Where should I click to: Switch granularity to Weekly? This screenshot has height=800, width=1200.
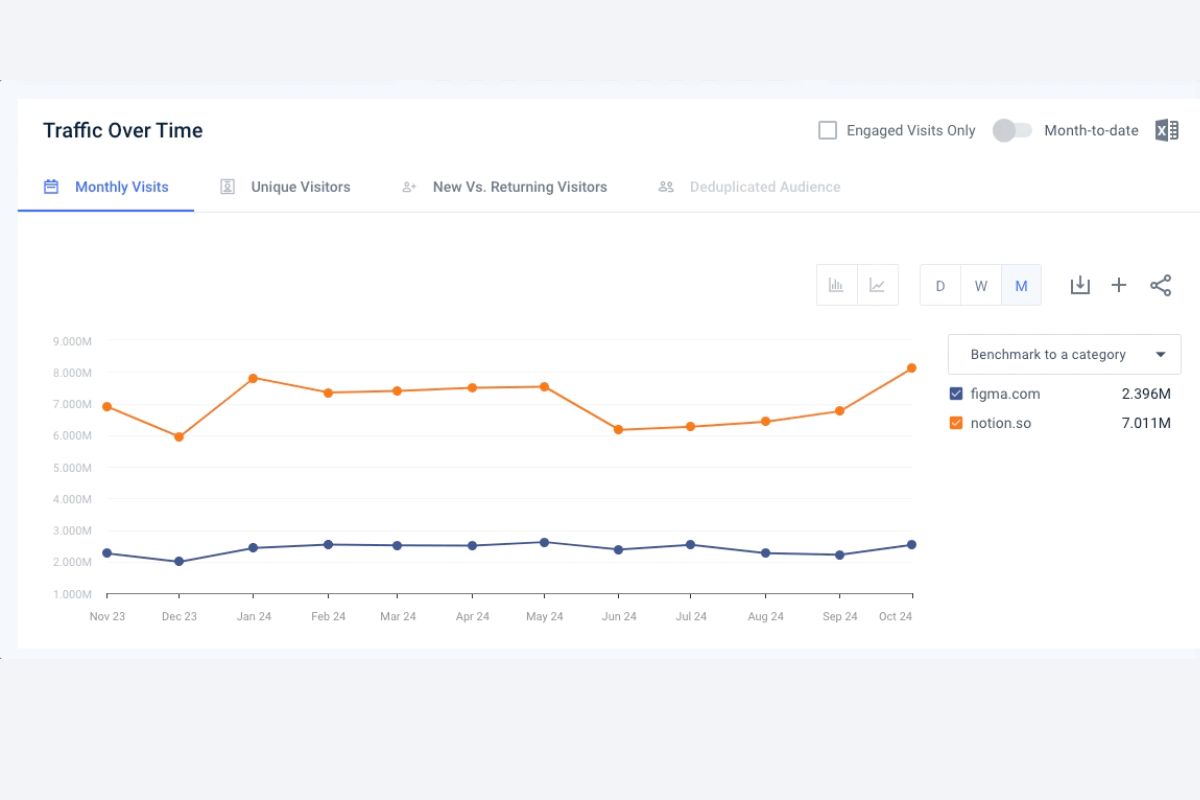(981, 285)
